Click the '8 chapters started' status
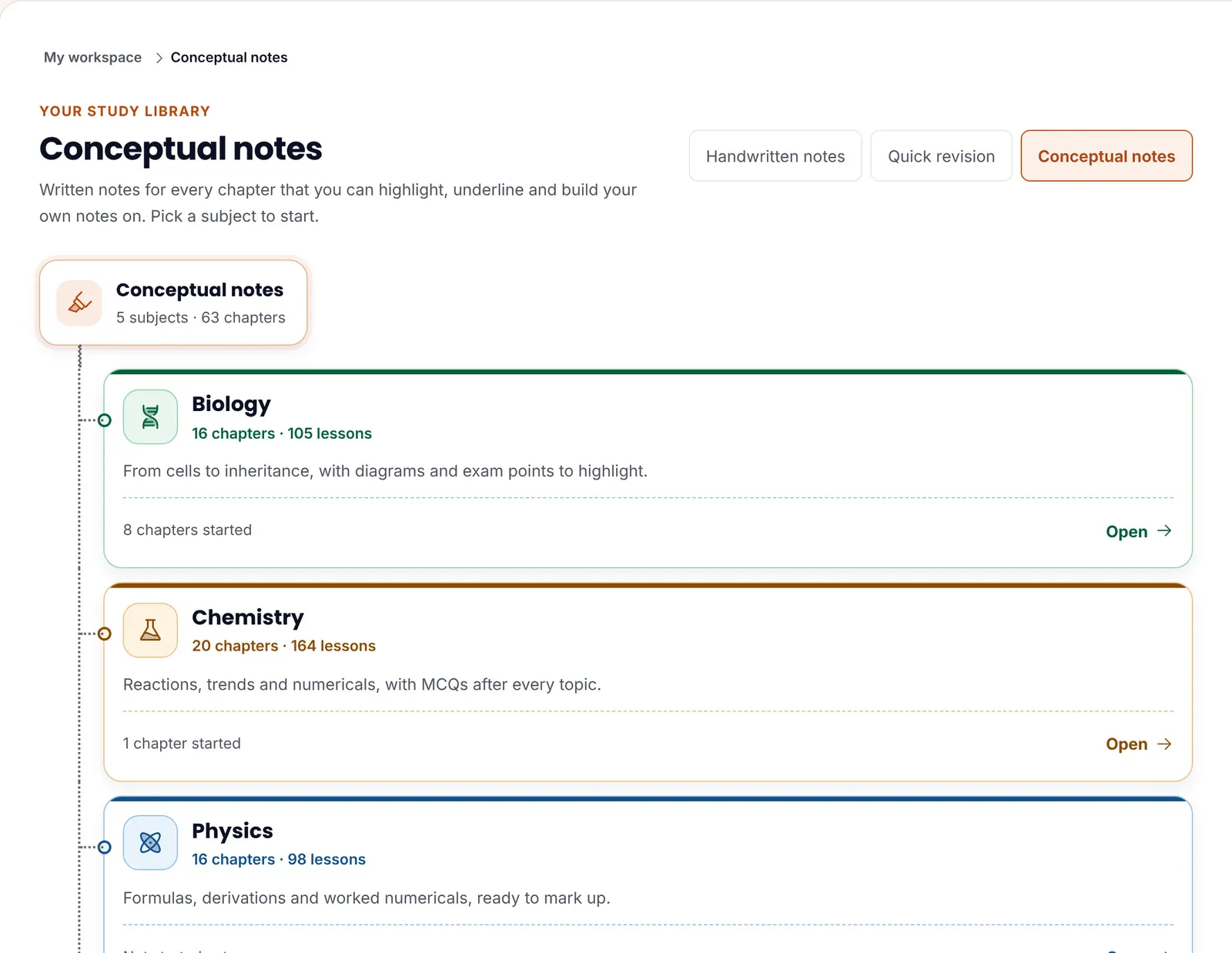Image resolution: width=1232 pixels, height=953 pixels. click(x=187, y=530)
